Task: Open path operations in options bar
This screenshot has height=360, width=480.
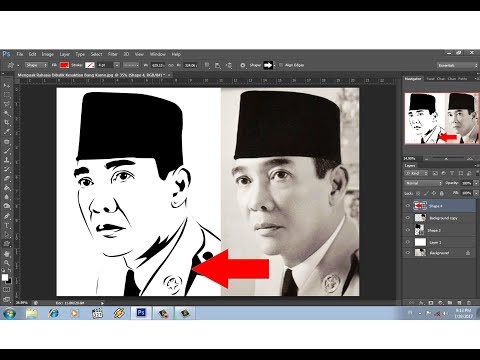Action: pos(207,65)
